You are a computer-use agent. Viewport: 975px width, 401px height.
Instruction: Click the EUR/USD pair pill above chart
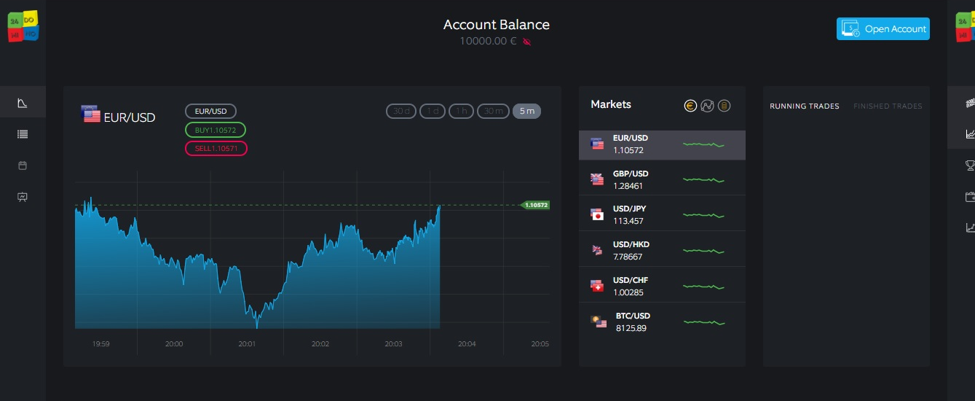tap(210, 111)
